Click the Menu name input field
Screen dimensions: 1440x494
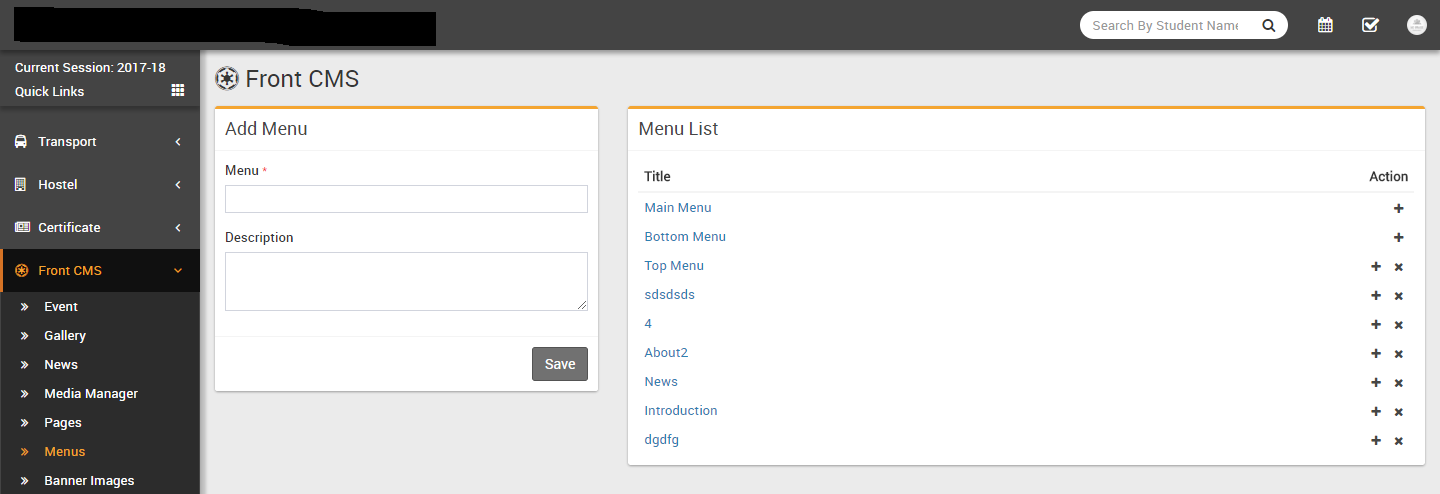click(406, 199)
